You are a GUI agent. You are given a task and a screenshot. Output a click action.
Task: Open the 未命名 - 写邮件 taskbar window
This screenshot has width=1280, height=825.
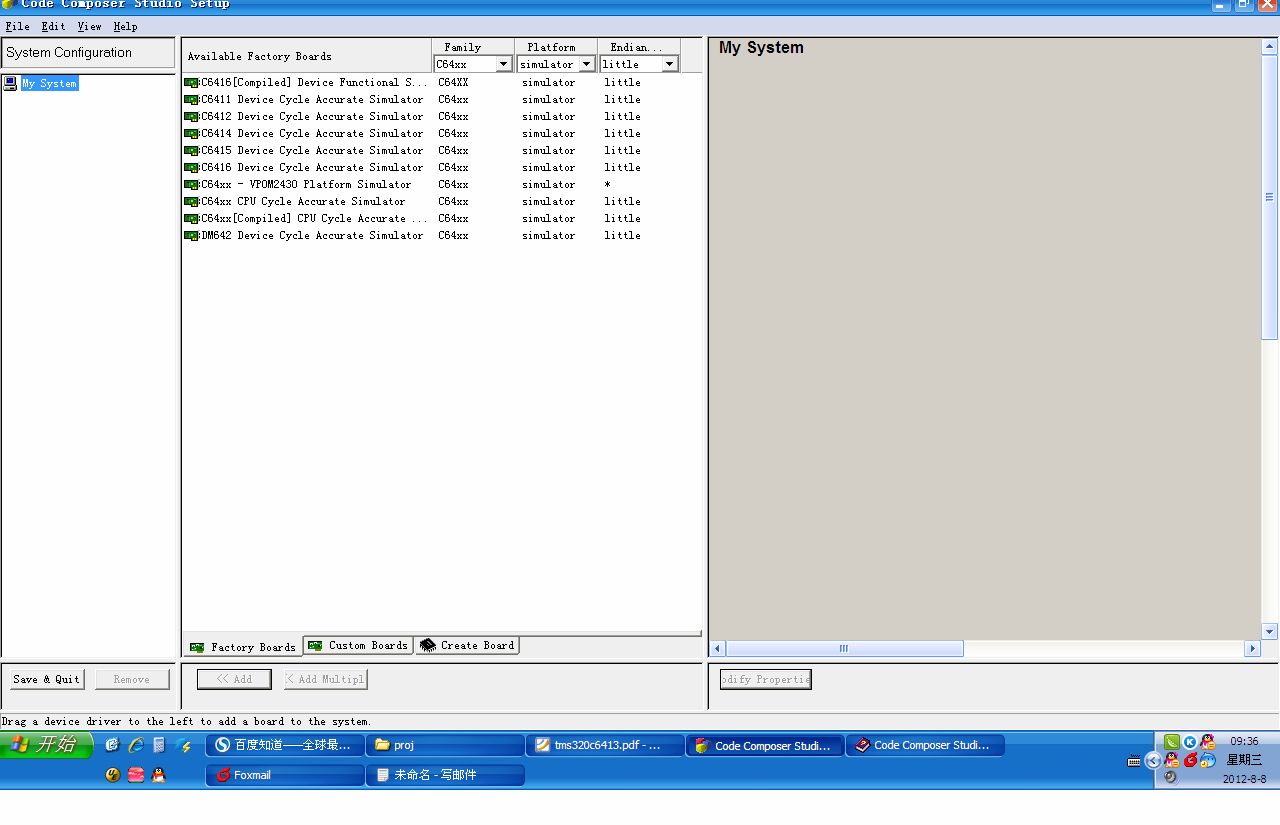point(445,775)
